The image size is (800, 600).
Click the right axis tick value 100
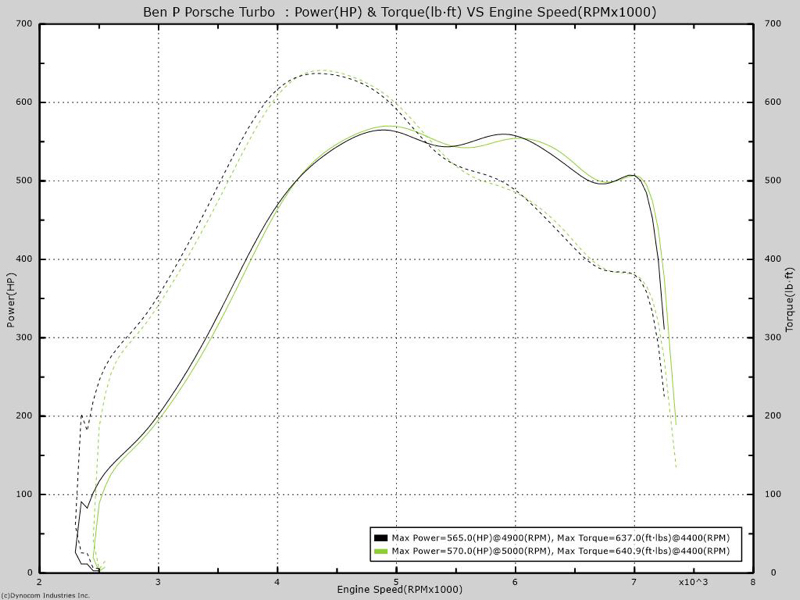(773, 494)
